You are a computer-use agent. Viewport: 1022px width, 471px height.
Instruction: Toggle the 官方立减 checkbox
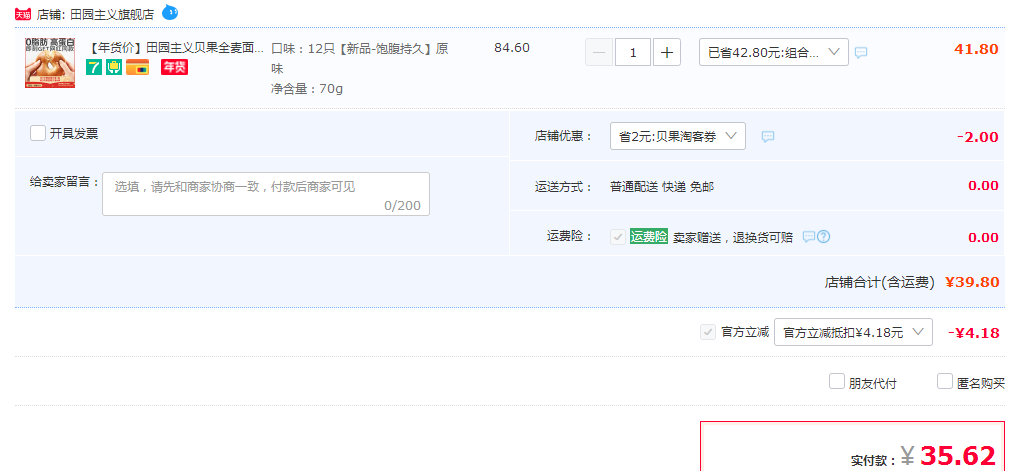pos(708,332)
